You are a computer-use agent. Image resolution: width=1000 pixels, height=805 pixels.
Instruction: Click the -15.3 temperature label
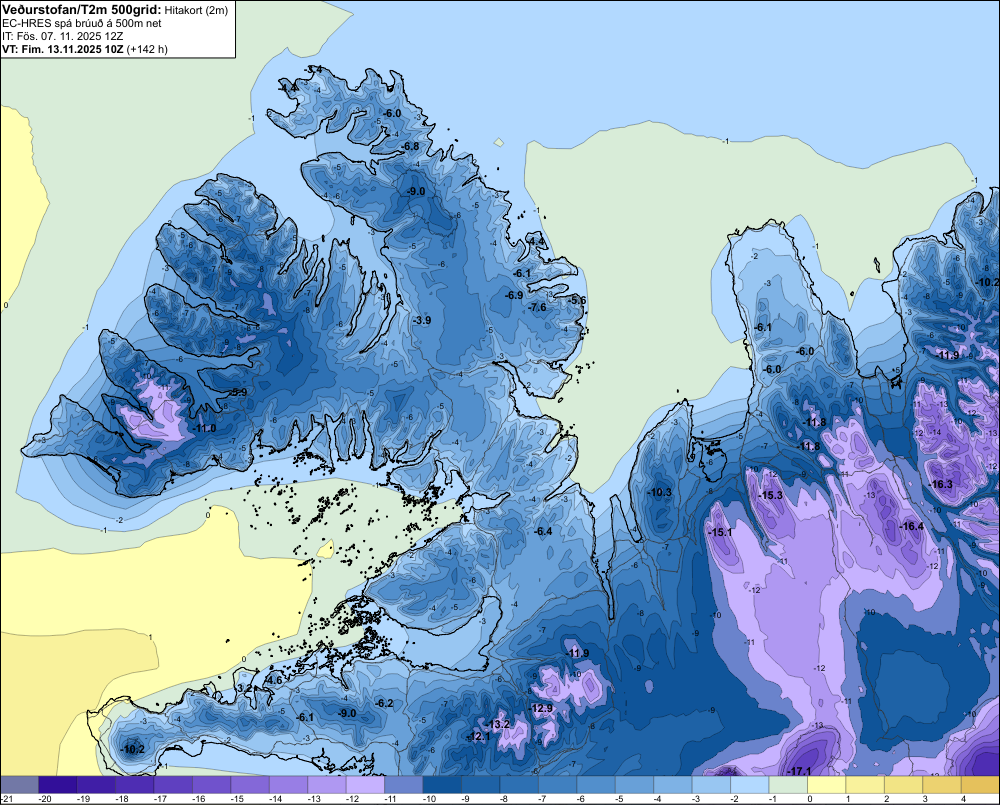[x=770, y=496]
